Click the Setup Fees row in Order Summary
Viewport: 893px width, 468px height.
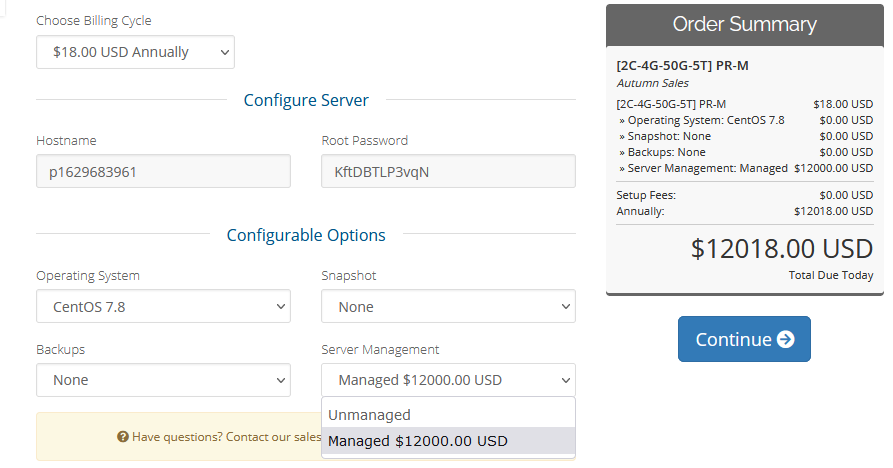646,195
